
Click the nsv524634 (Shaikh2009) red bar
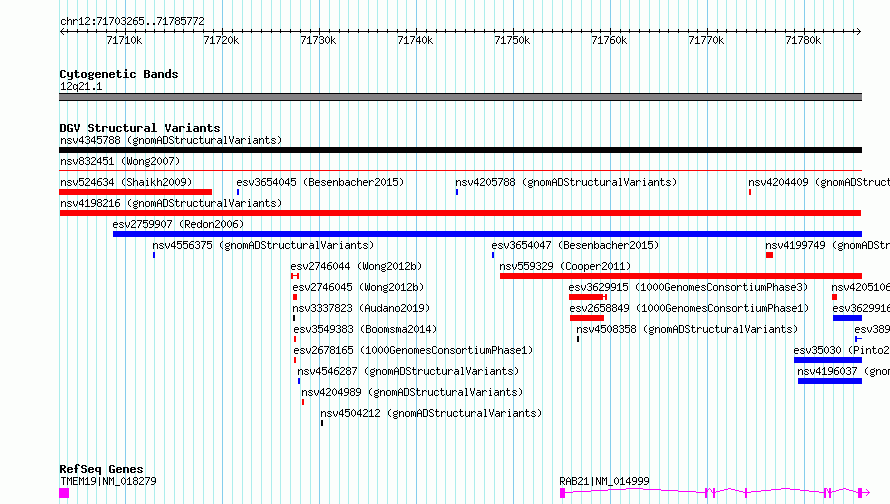click(135, 192)
